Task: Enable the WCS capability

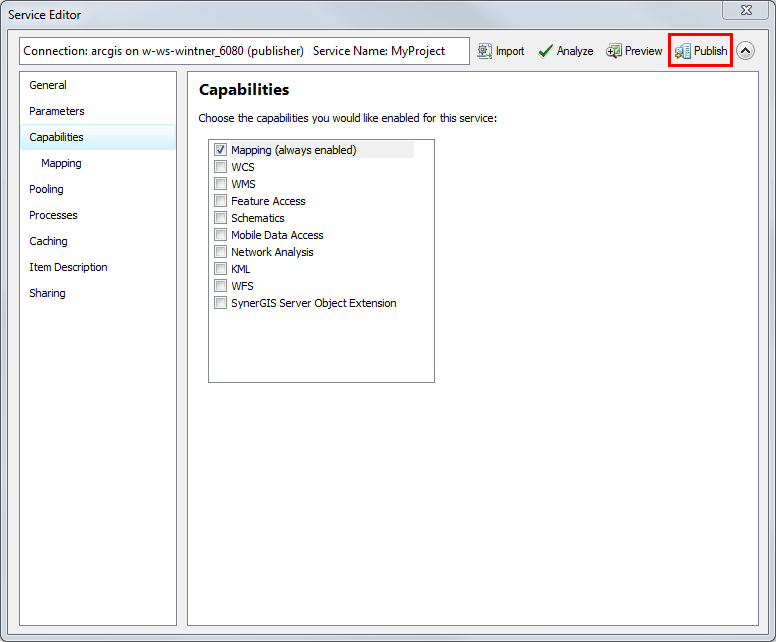Action: pos(220,167)
